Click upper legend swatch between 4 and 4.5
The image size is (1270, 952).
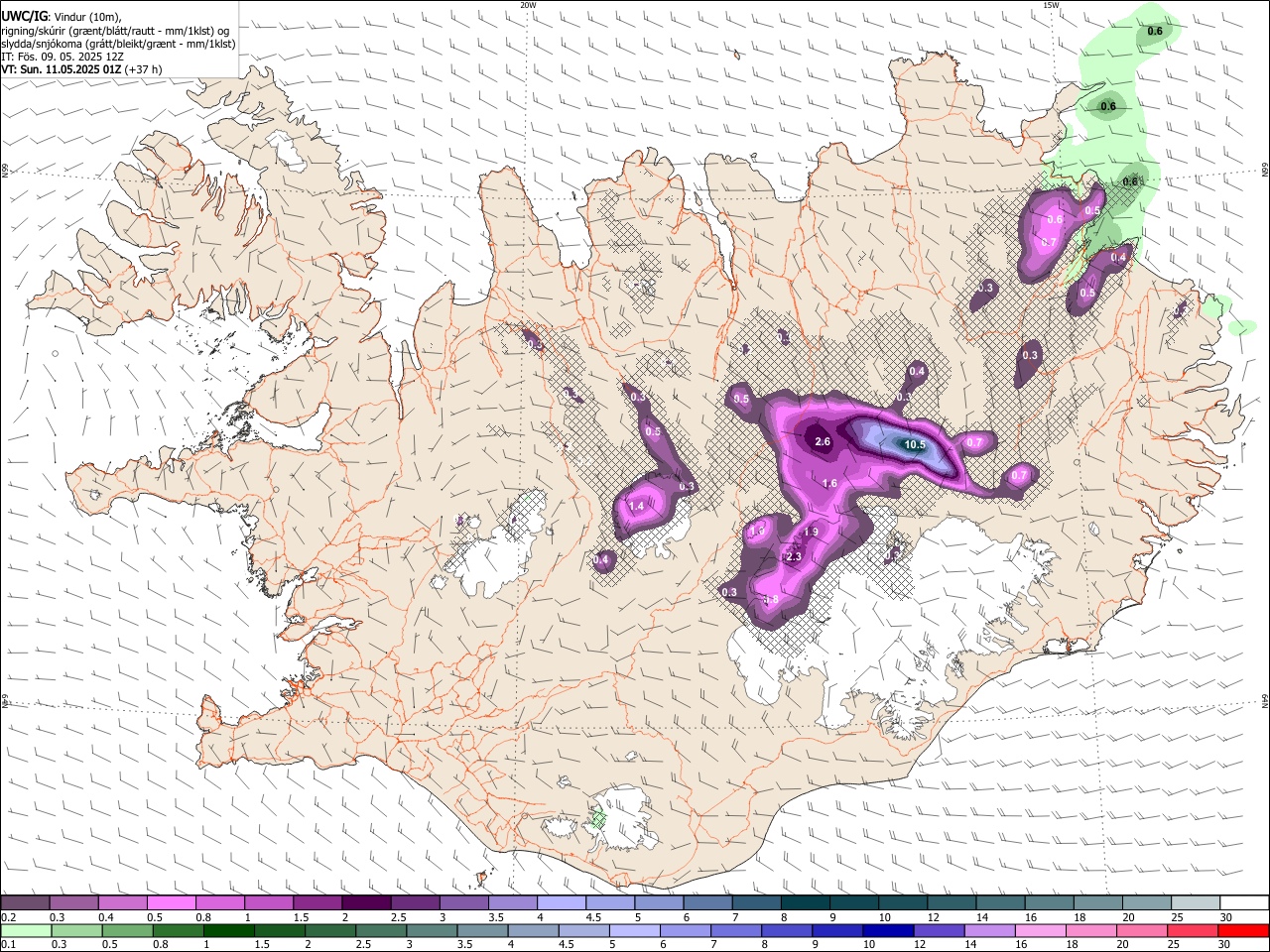(560, 902)
